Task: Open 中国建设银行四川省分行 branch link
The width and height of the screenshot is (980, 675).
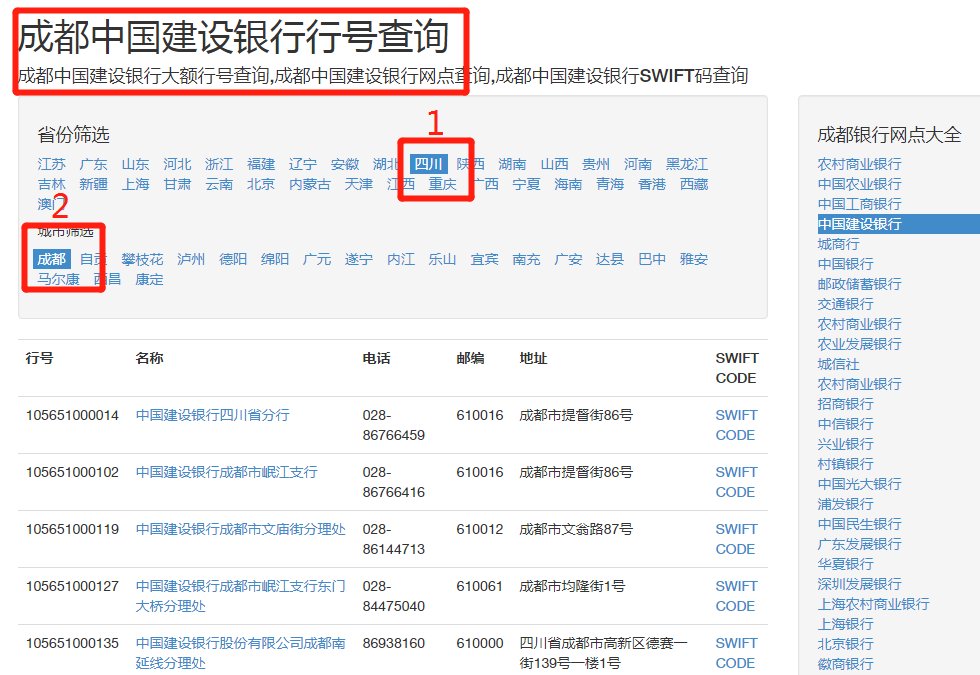Action: tap(212, 415)
